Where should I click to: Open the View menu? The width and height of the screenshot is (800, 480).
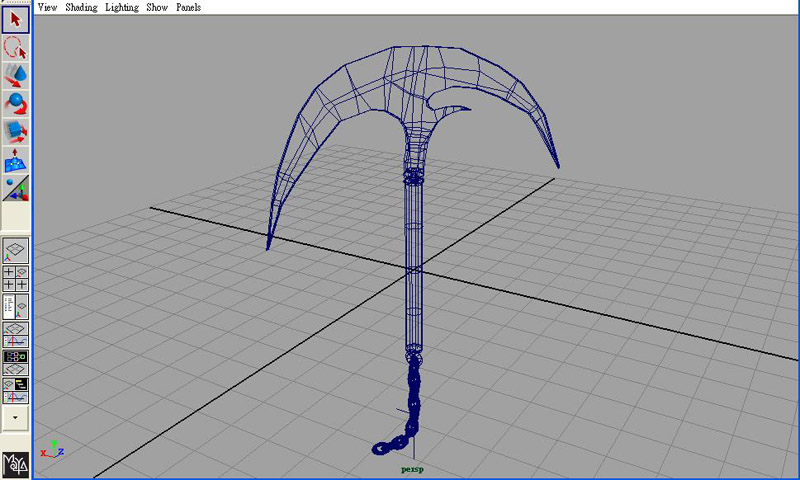pos(47,7)
